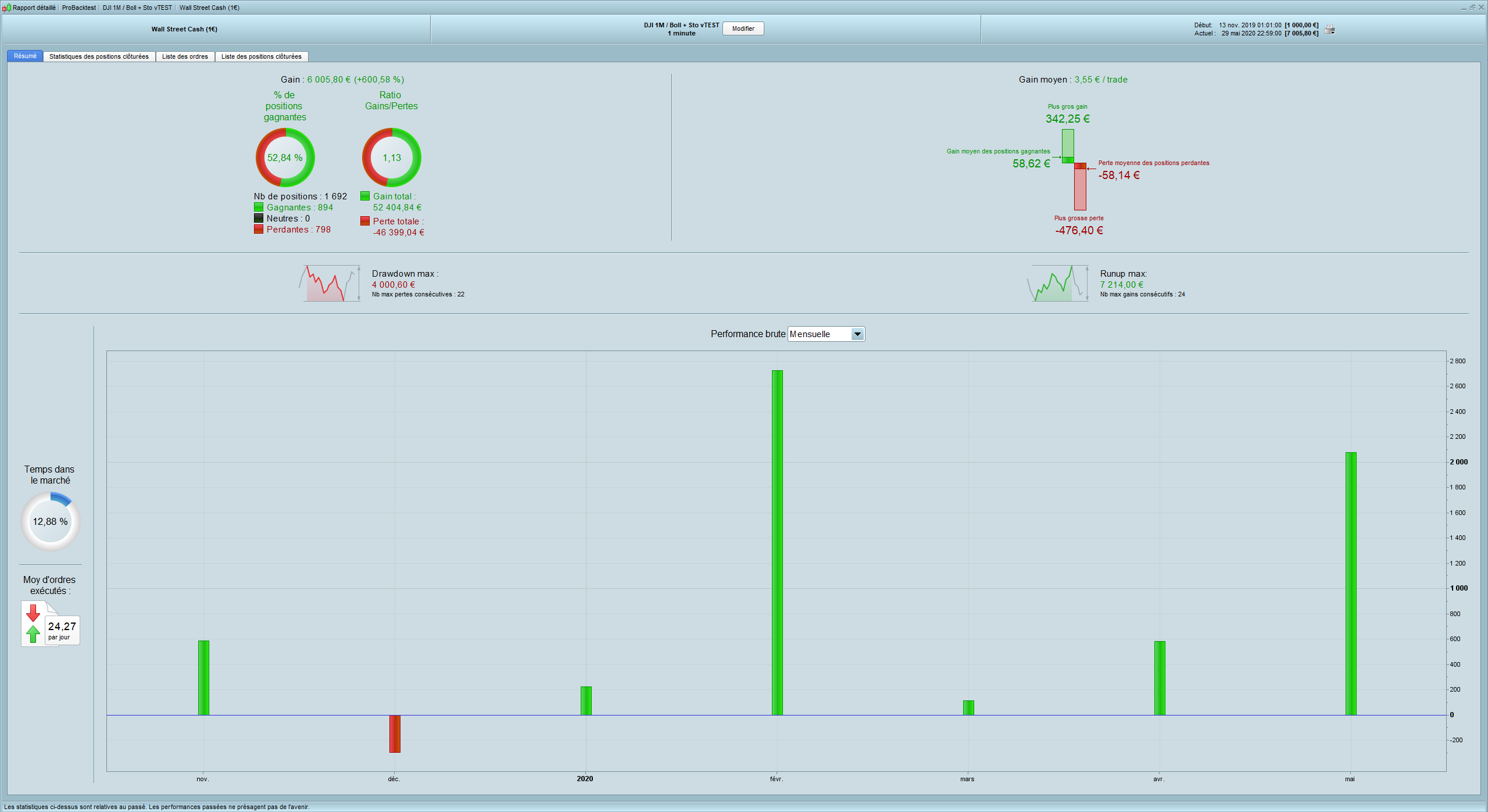Open the Liste des ordres tab
The image size is (1488, 812).
point(185,56)
